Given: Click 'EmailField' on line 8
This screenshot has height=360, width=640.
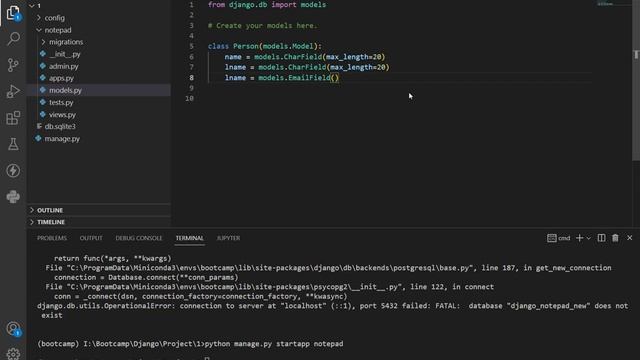Looking at the screenshot, I should (309, 78).
